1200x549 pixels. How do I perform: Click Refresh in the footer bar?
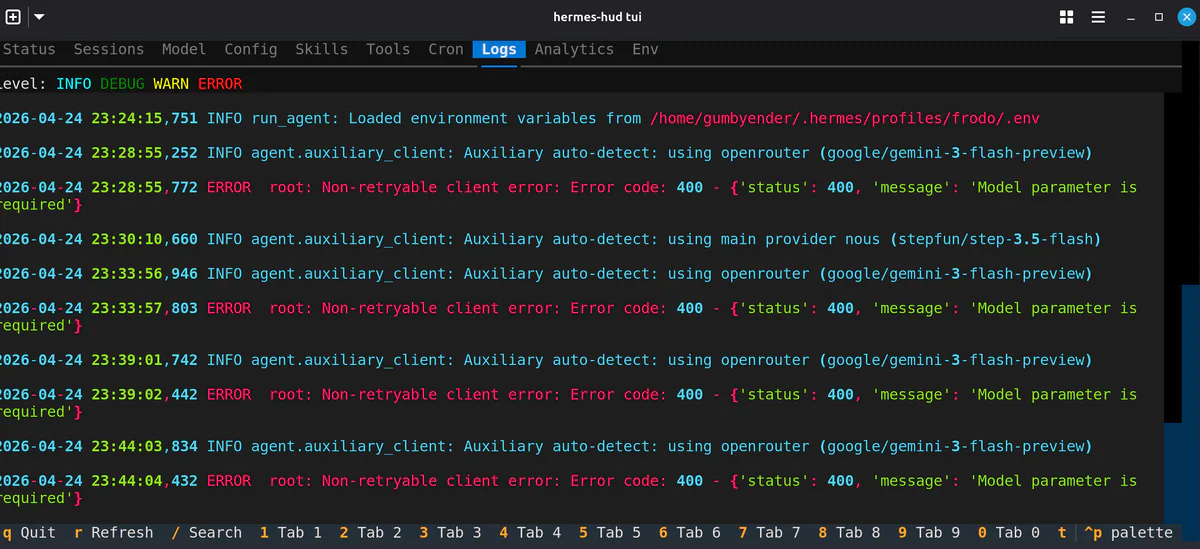[114, 533]
